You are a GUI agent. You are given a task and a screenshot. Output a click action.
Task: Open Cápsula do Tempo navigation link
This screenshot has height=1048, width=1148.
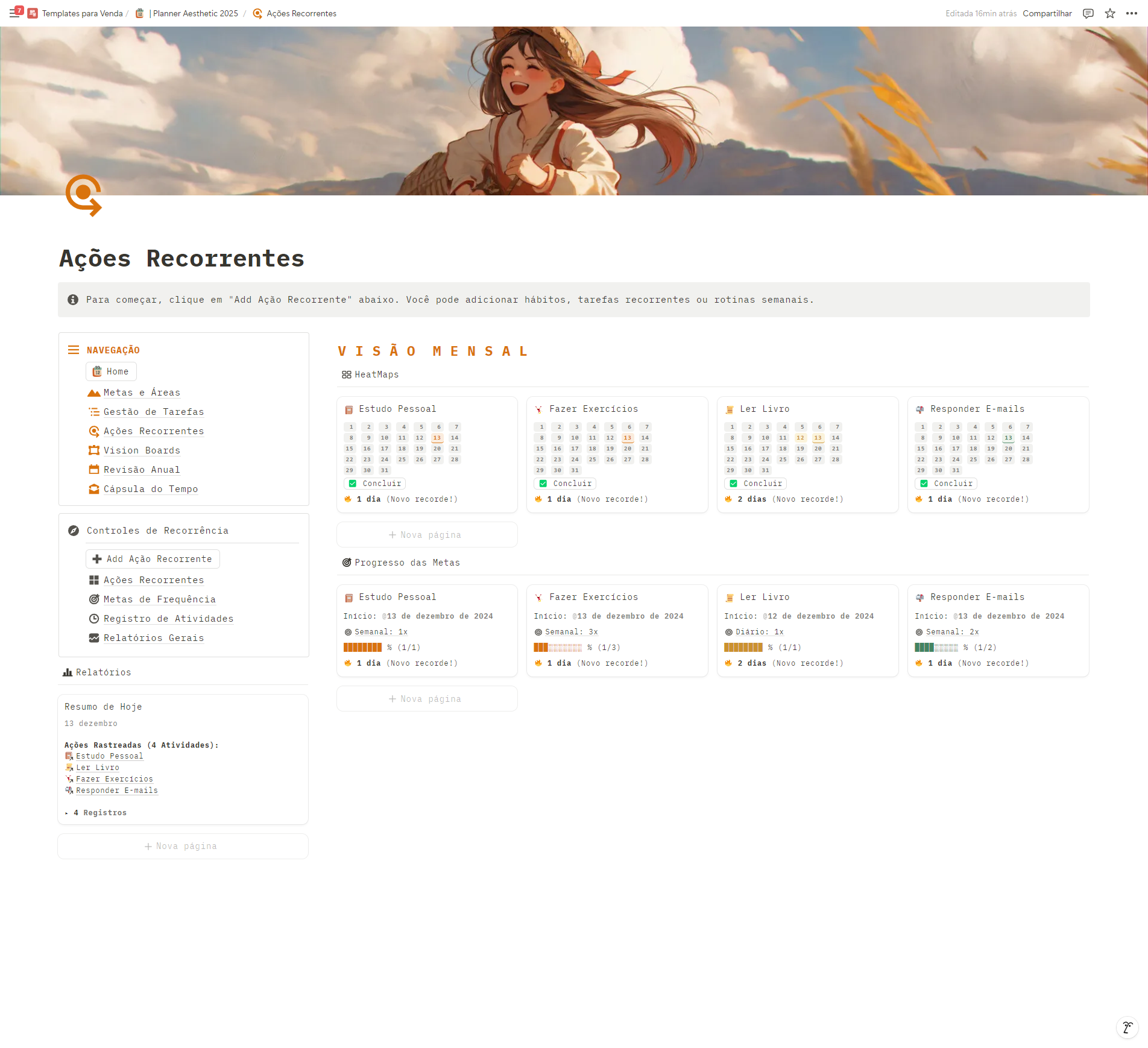pyautogui.click(x=151, y=490)
